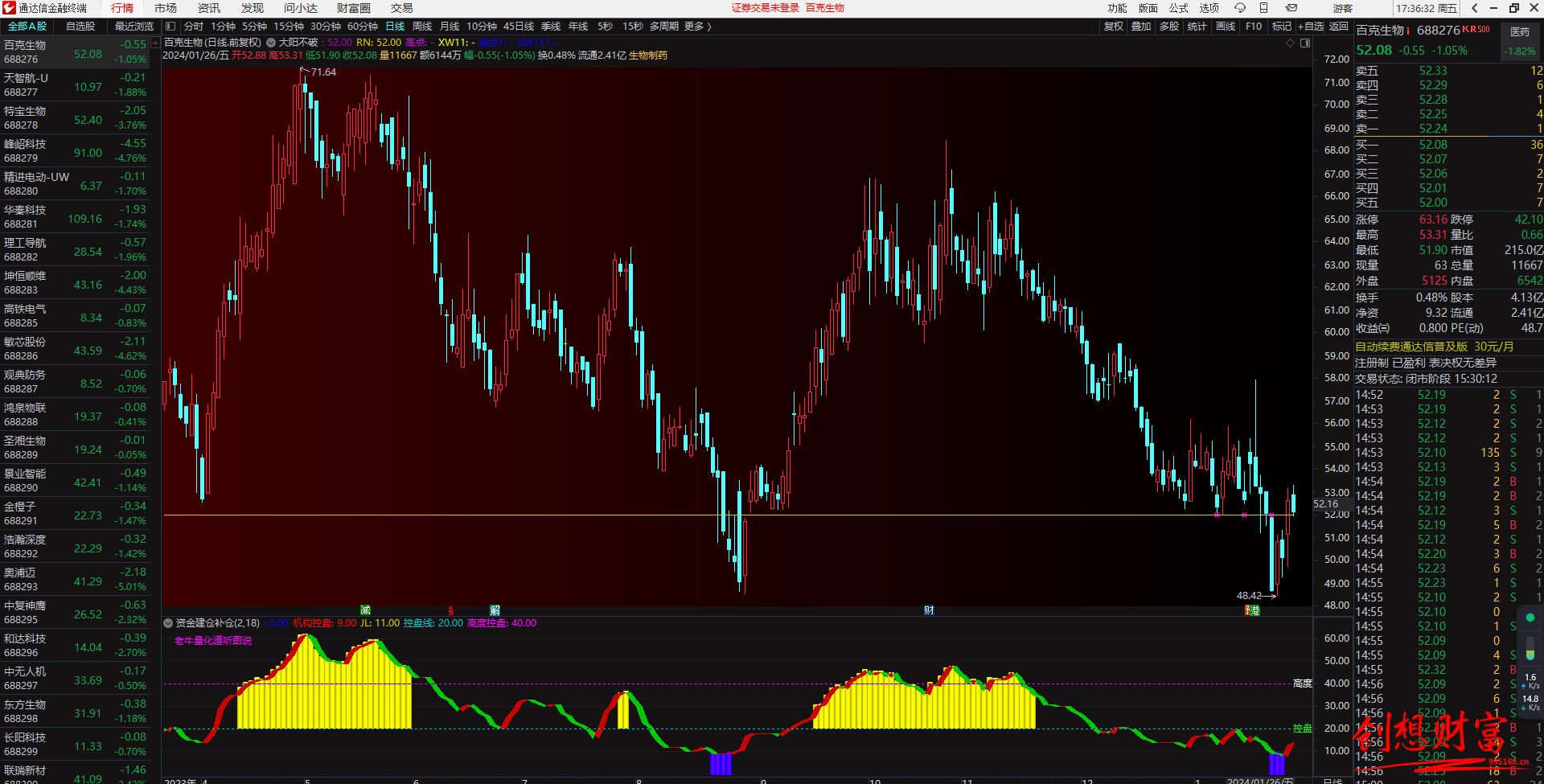The width and height of the screenshot is (1544, 784).
Task: Select the 15分钟 period
Action: [x=289, y=27]
